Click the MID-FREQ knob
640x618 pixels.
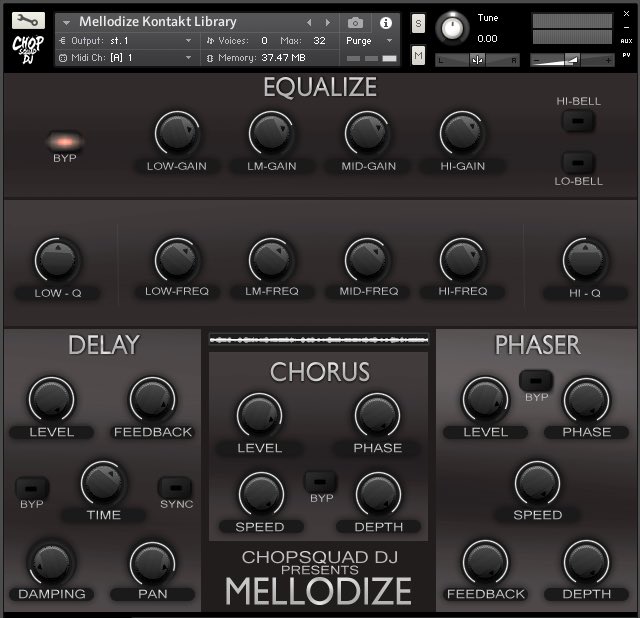click(367, 260)
